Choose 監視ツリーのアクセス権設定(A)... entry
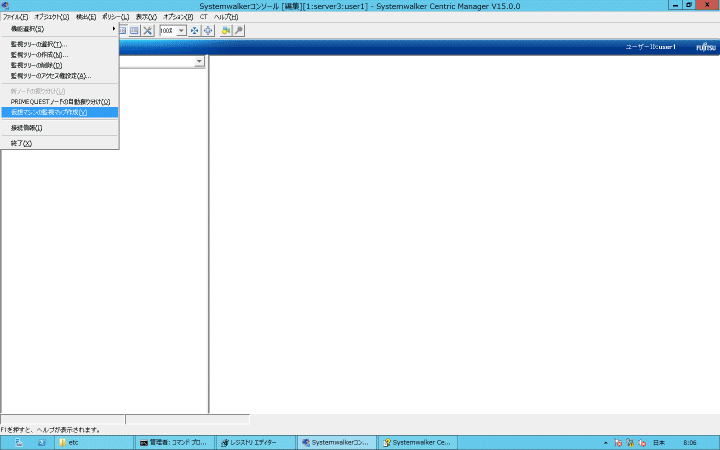Screen dimensions: 720x450 click(x=60, y=76)
